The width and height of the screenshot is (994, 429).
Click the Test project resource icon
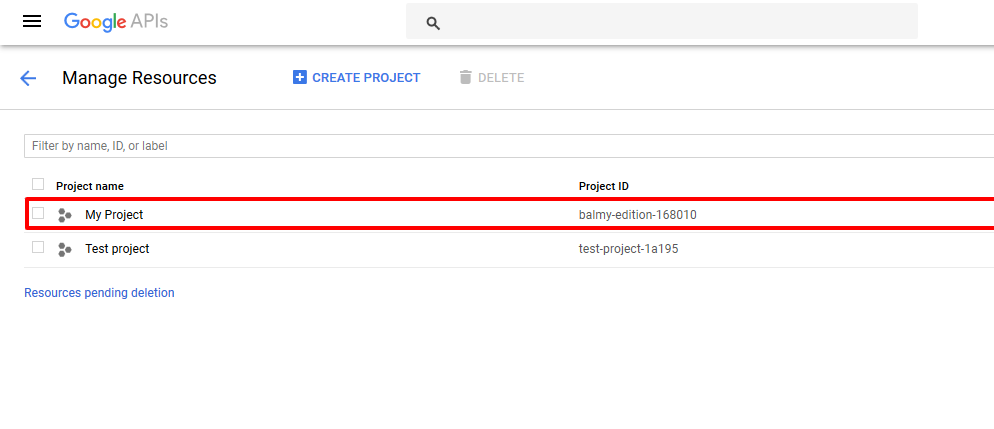(65, 249)
